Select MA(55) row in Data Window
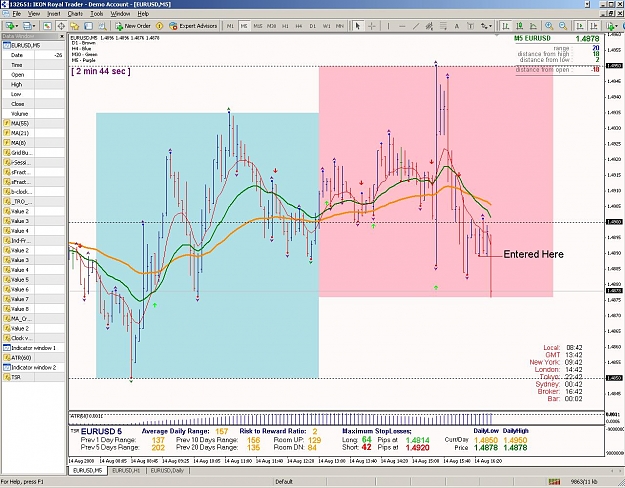This screenshot has width=625, height=488. 33,123
